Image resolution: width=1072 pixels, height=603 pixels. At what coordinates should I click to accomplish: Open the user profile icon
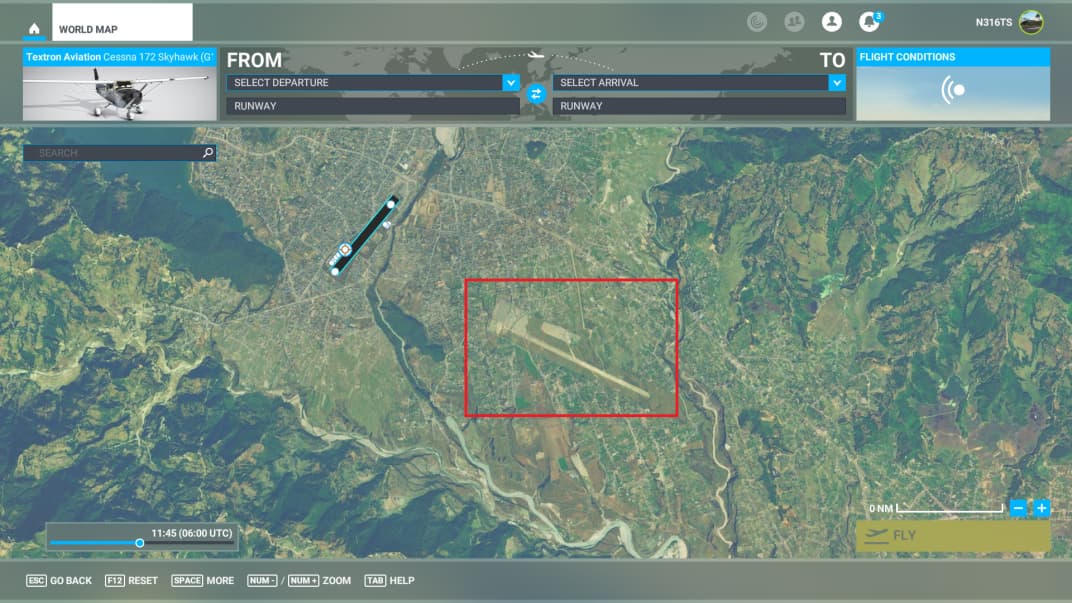831,22
